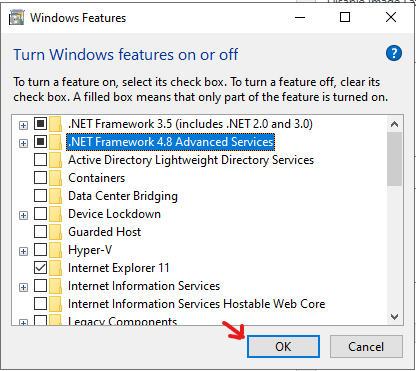Select the Guarded Host label
This screenshot has height=371, width=416.
(105, 232)
